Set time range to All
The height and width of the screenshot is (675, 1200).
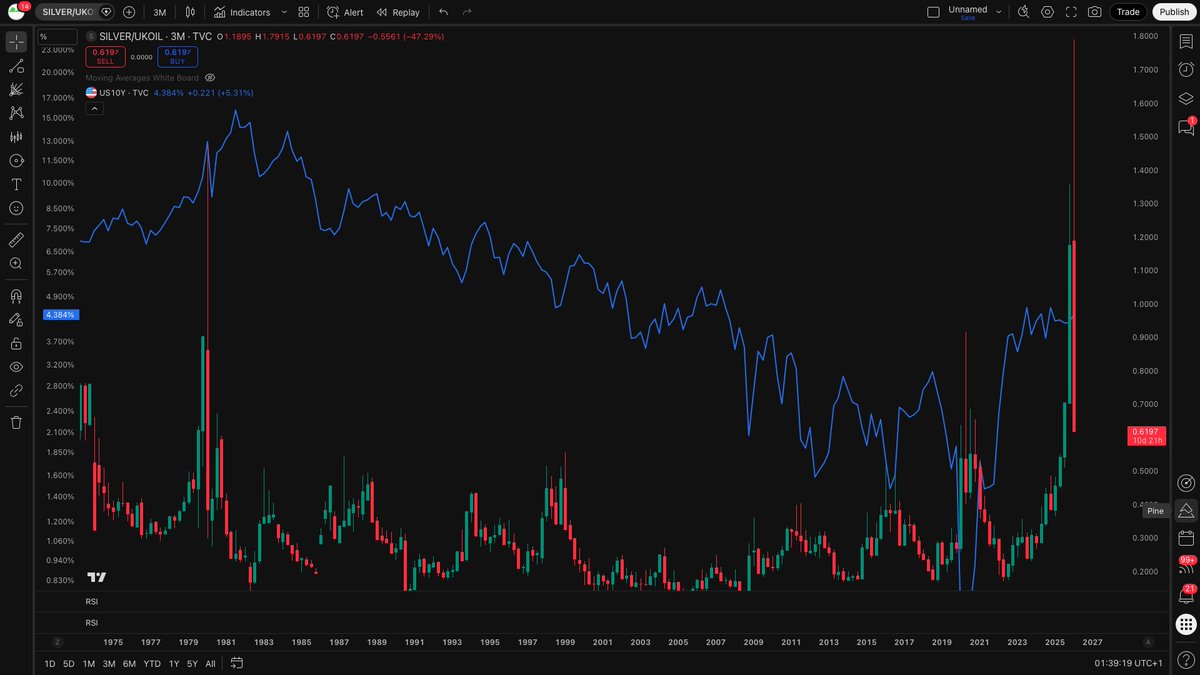[x=210, y=664]
